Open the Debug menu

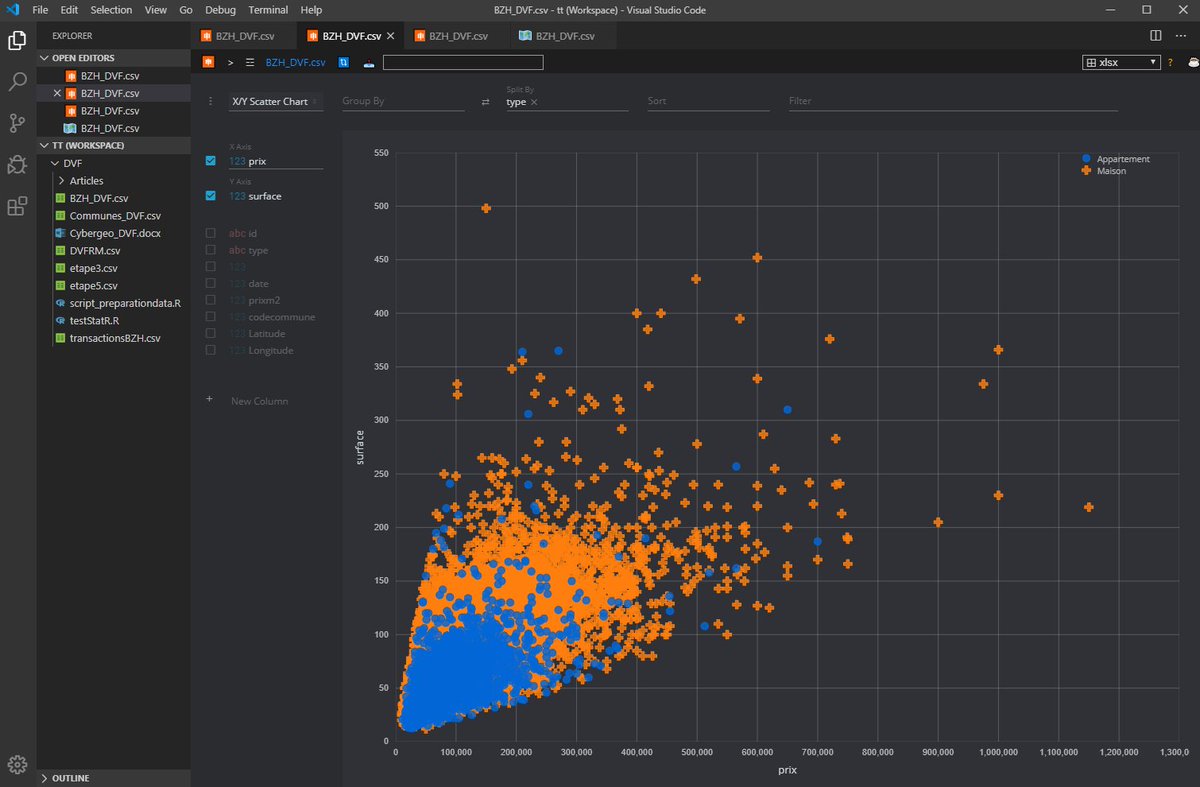pos(220,9)
